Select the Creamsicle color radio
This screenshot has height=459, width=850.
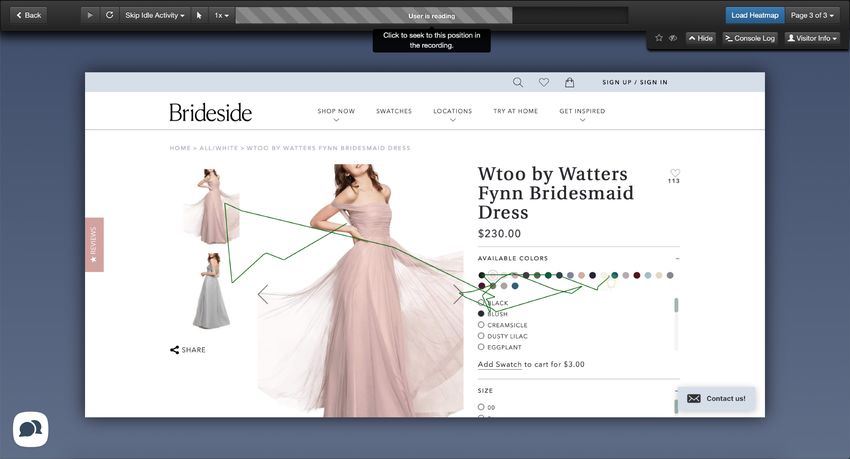click(x=481, y=325)
